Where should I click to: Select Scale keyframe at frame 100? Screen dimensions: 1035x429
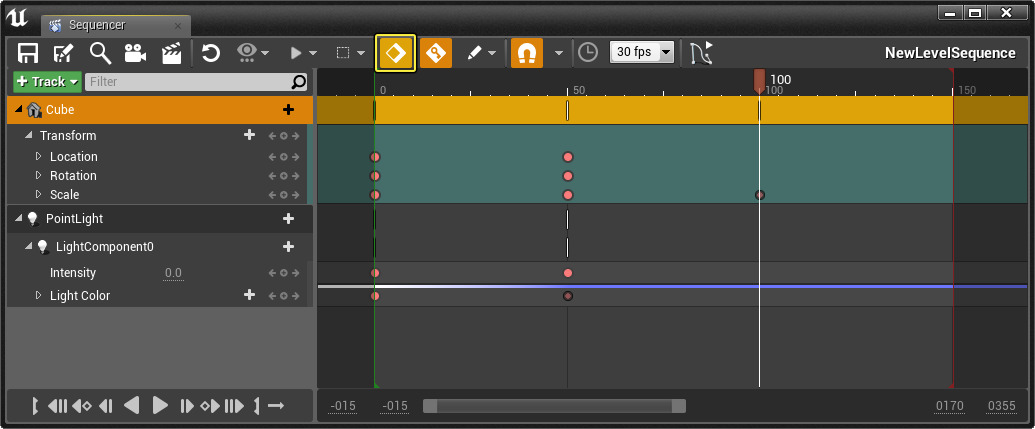[760, 195]
